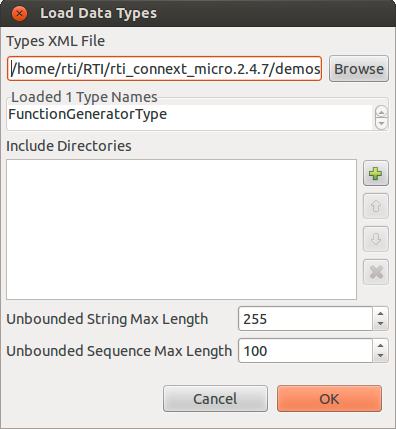
Task: Click the remove directory X icon
Action: pos(376,272)
